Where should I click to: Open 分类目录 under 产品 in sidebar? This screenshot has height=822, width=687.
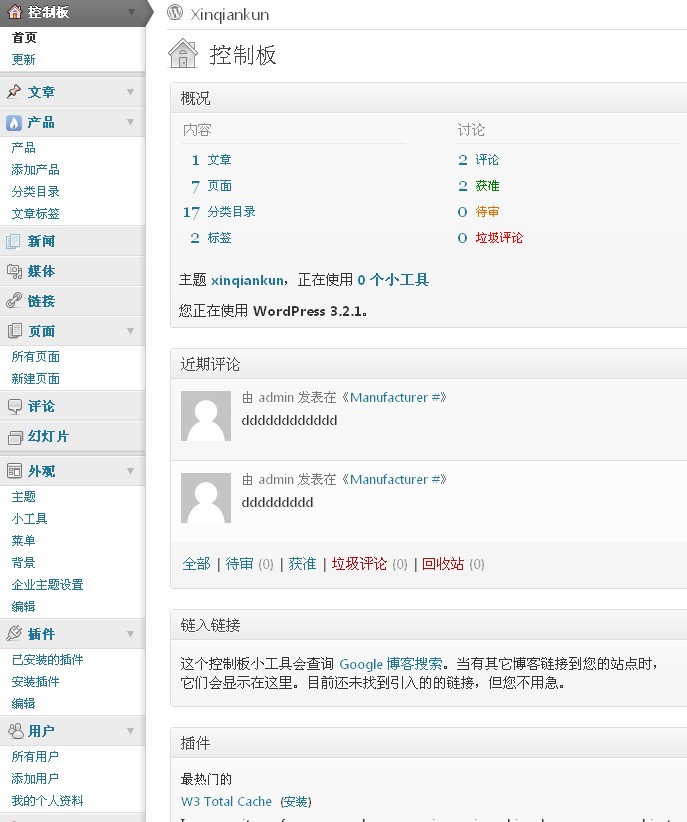pos(36,192)
